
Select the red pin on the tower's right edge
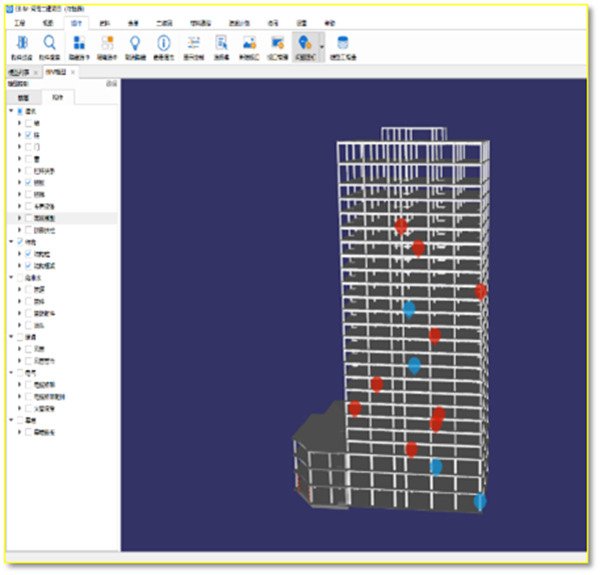click(481, 292)
